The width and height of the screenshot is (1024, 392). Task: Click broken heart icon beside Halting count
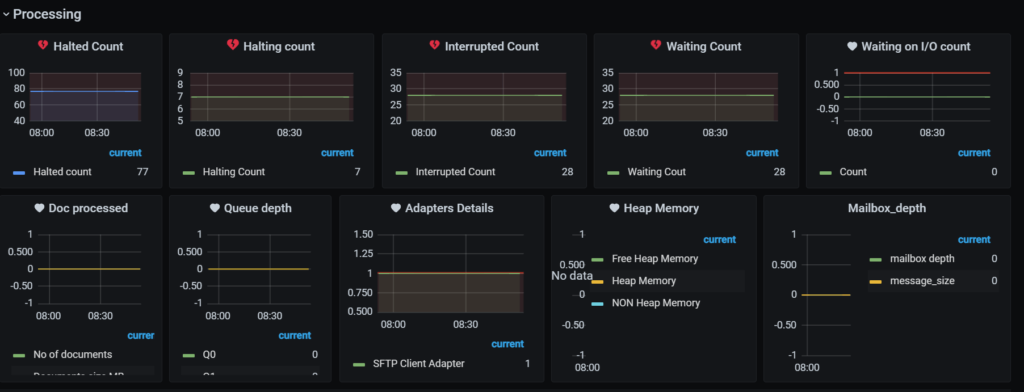click(232, 45)
